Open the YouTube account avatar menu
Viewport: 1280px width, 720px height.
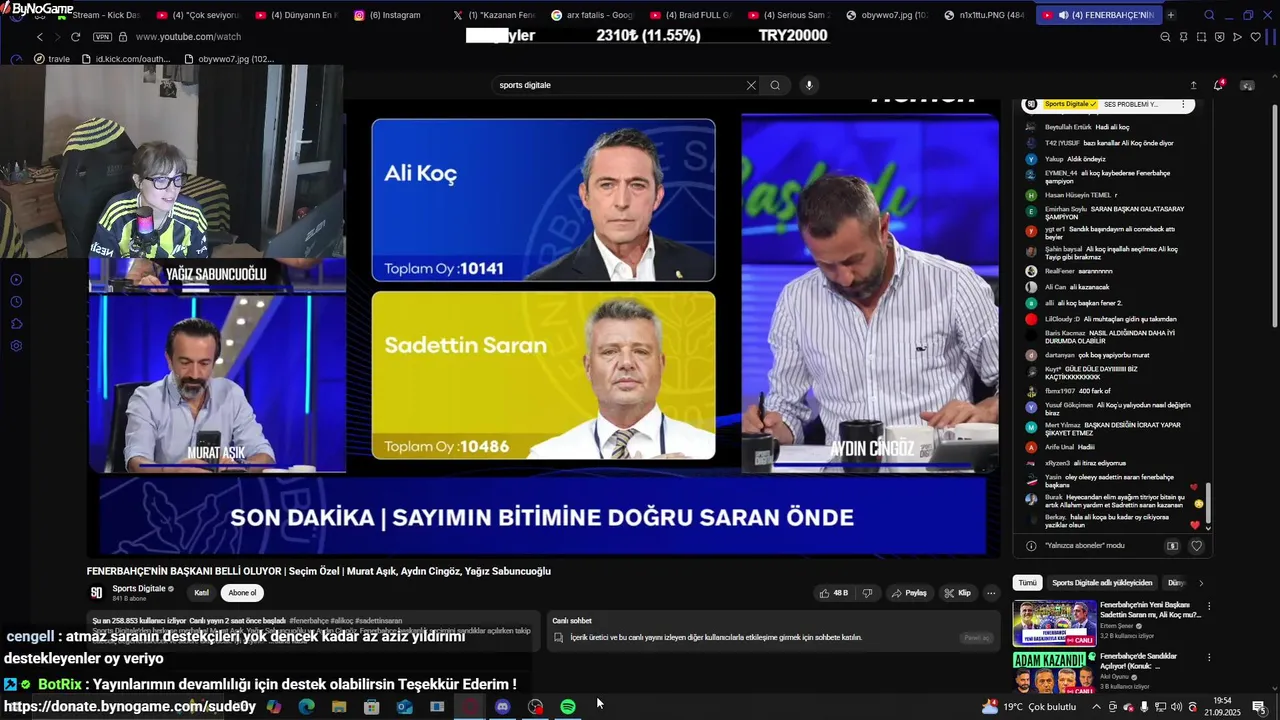pos(1247,85)
